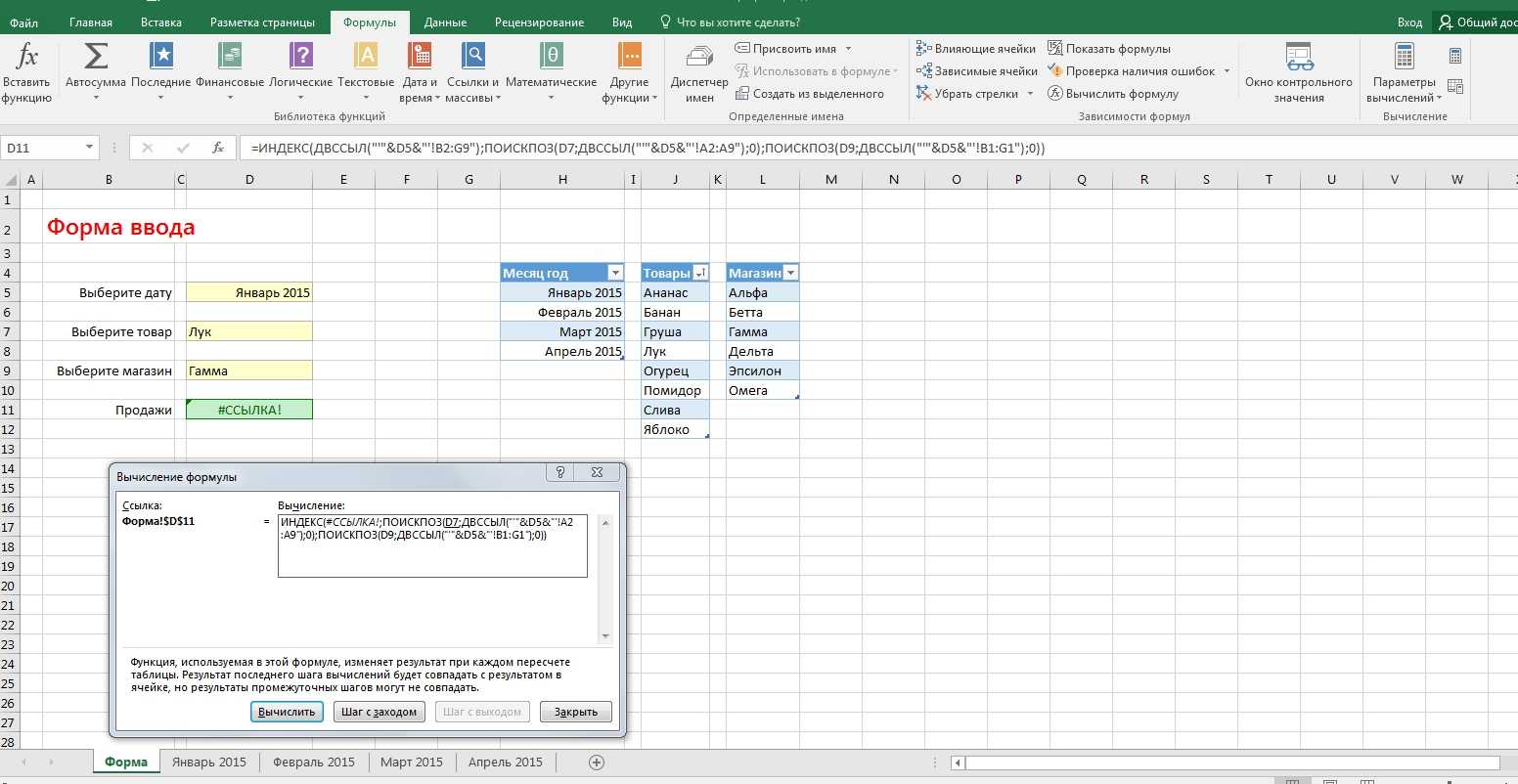Click Создать из выделенного

[x=809, y=94]
